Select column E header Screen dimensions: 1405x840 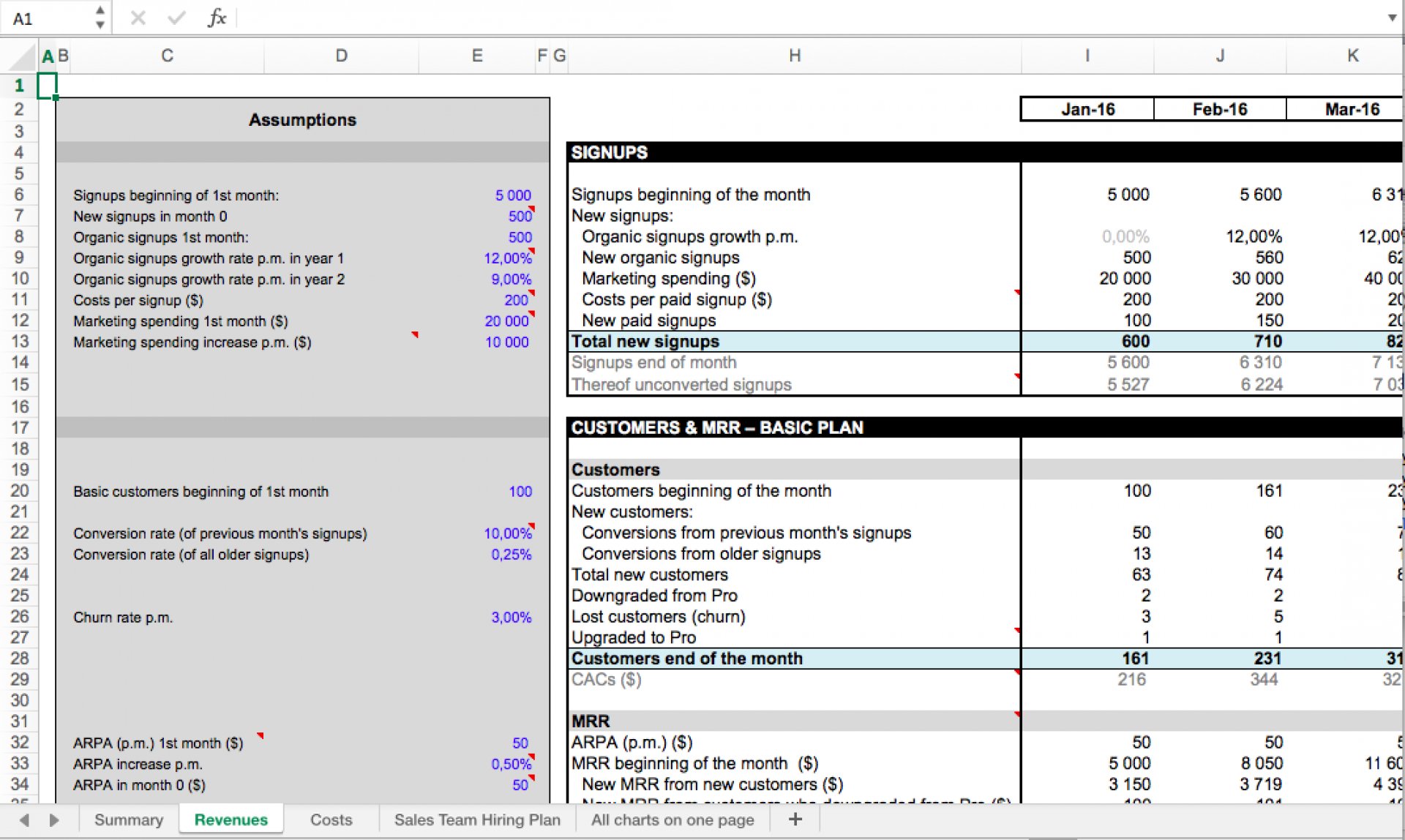pos(477,56)
